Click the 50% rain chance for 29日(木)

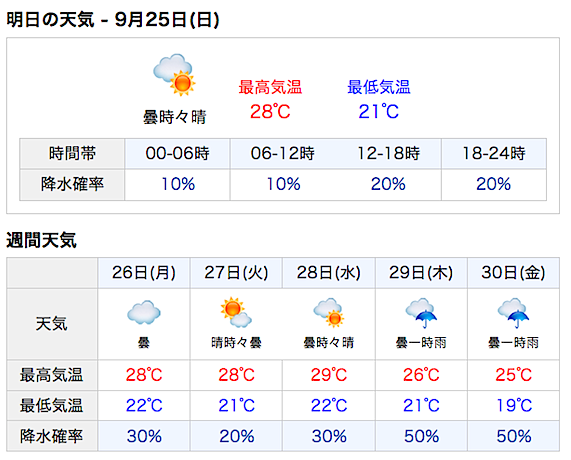click(x=421, y=436)
